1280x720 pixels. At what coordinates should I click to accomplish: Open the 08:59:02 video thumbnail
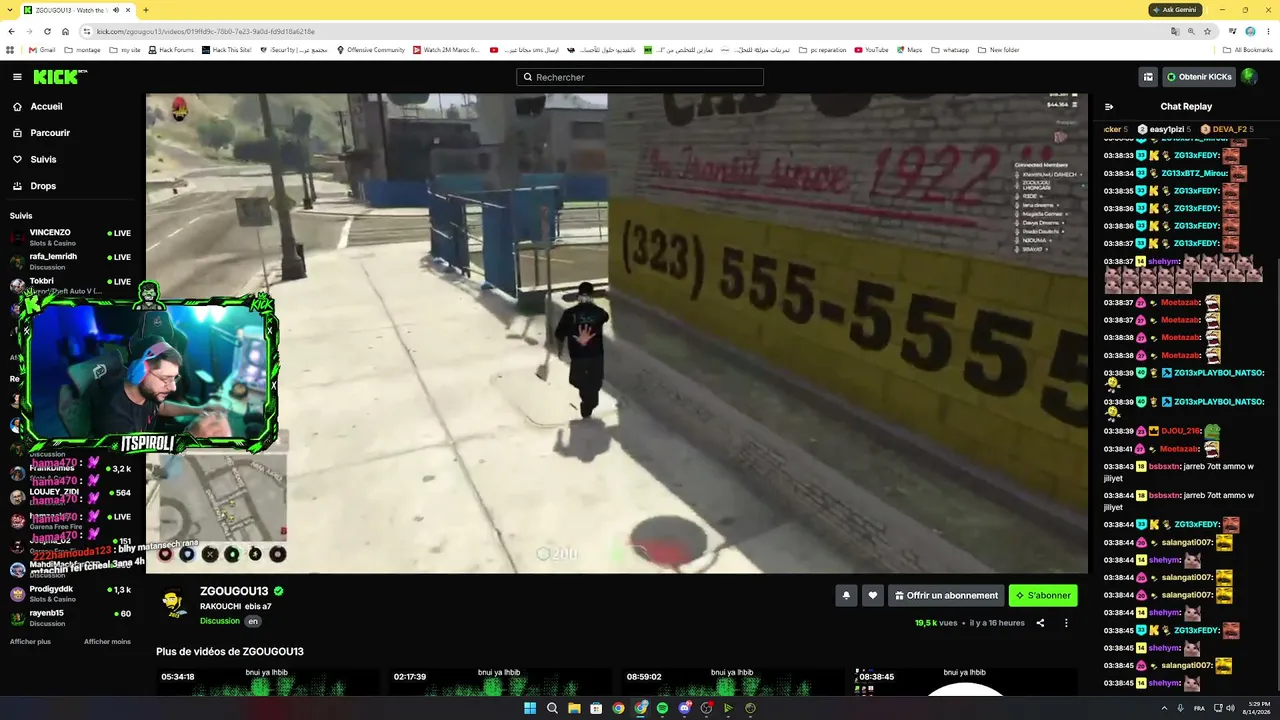733,682
